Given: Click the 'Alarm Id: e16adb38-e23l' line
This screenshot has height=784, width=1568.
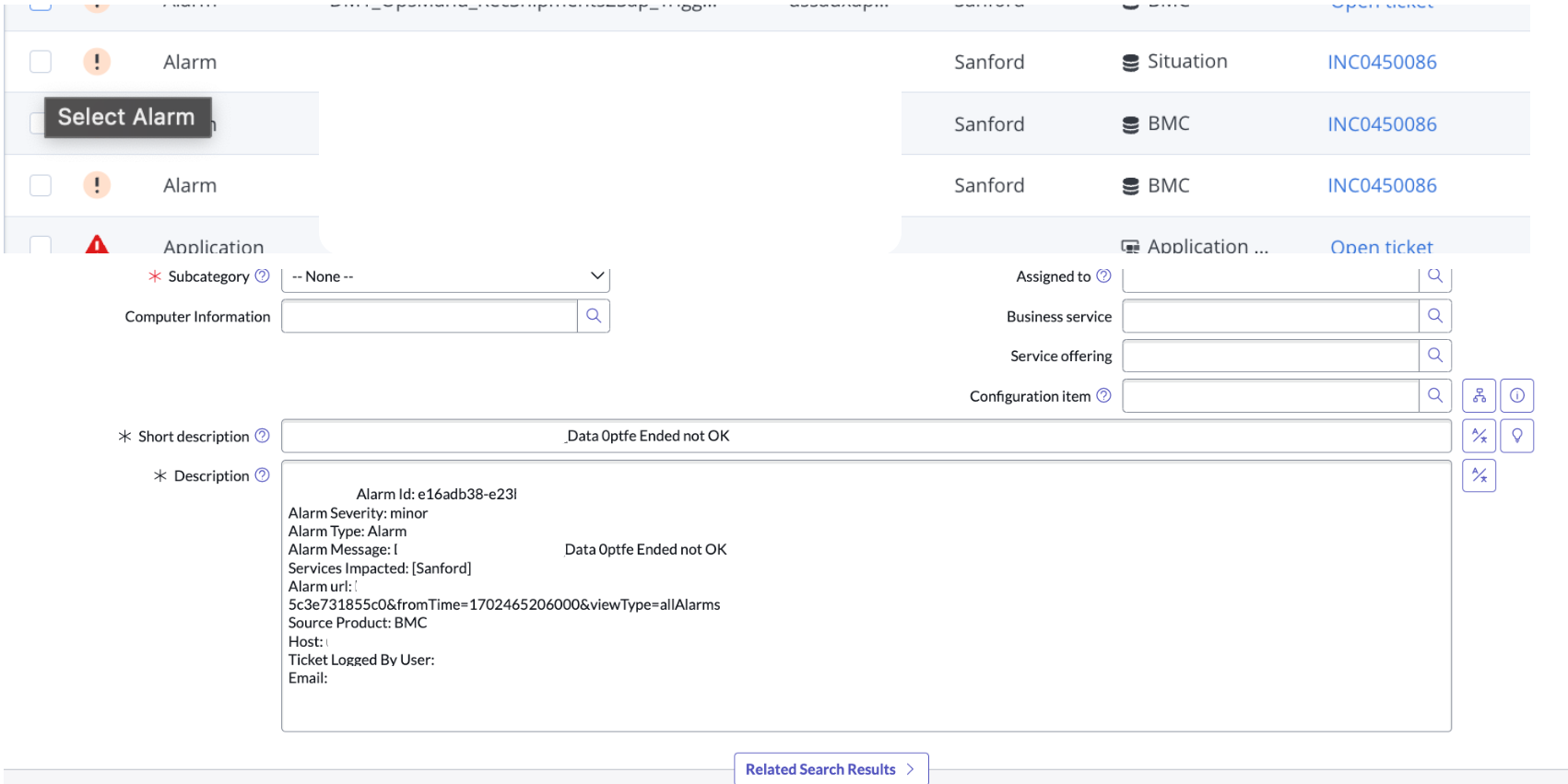Looking at the screenshot, I should coord(437,494).
